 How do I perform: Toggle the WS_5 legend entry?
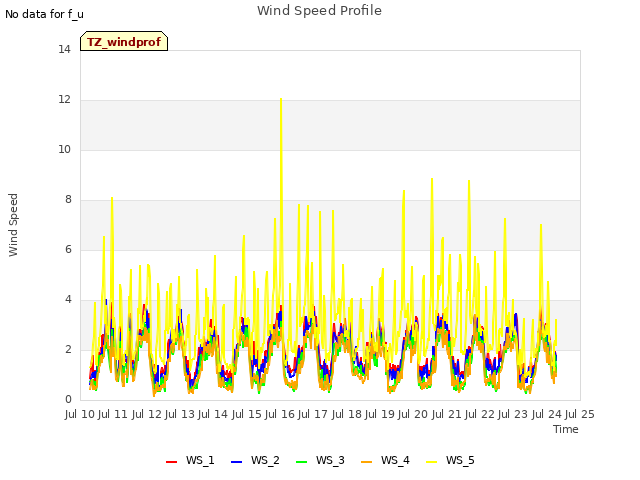(450, 460)
